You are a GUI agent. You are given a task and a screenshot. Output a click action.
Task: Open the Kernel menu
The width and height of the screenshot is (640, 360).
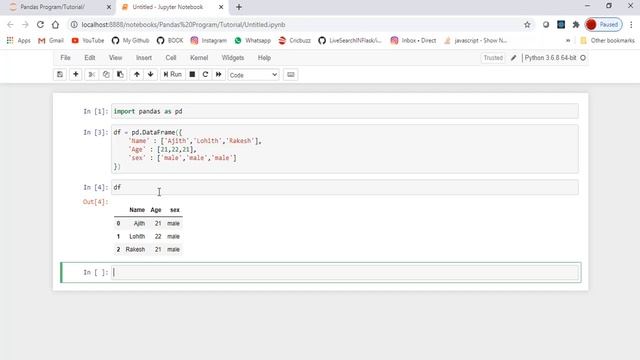pos(199,58)
